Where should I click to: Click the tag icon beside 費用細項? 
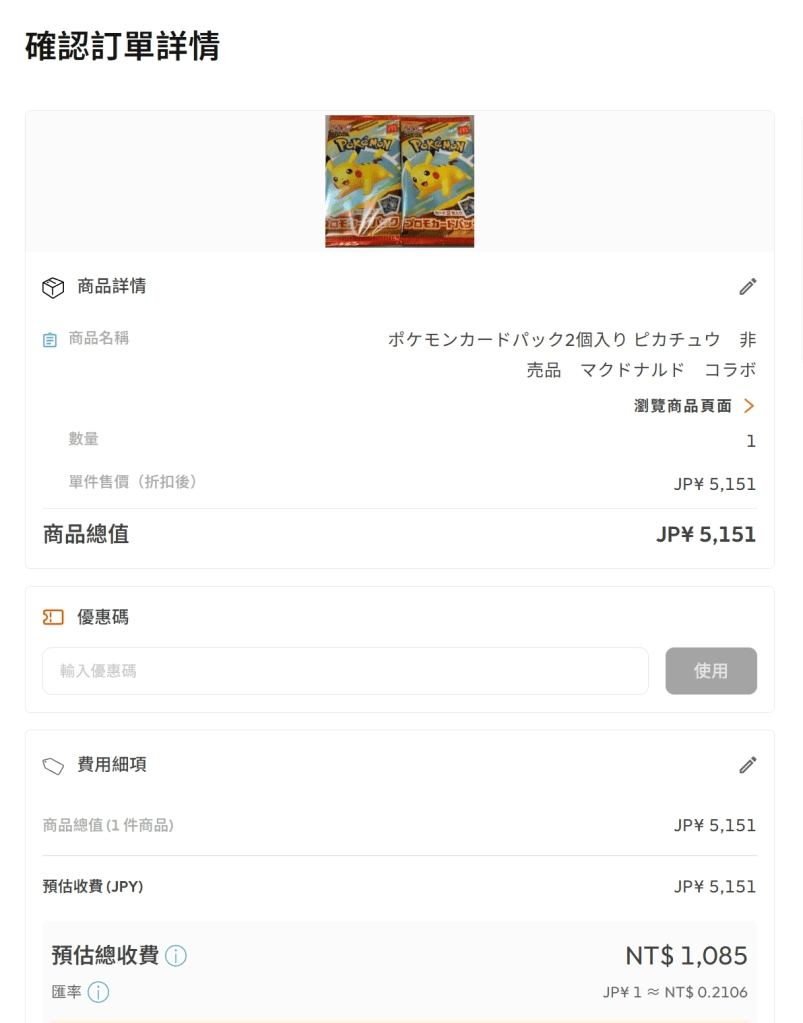[53, 766]
